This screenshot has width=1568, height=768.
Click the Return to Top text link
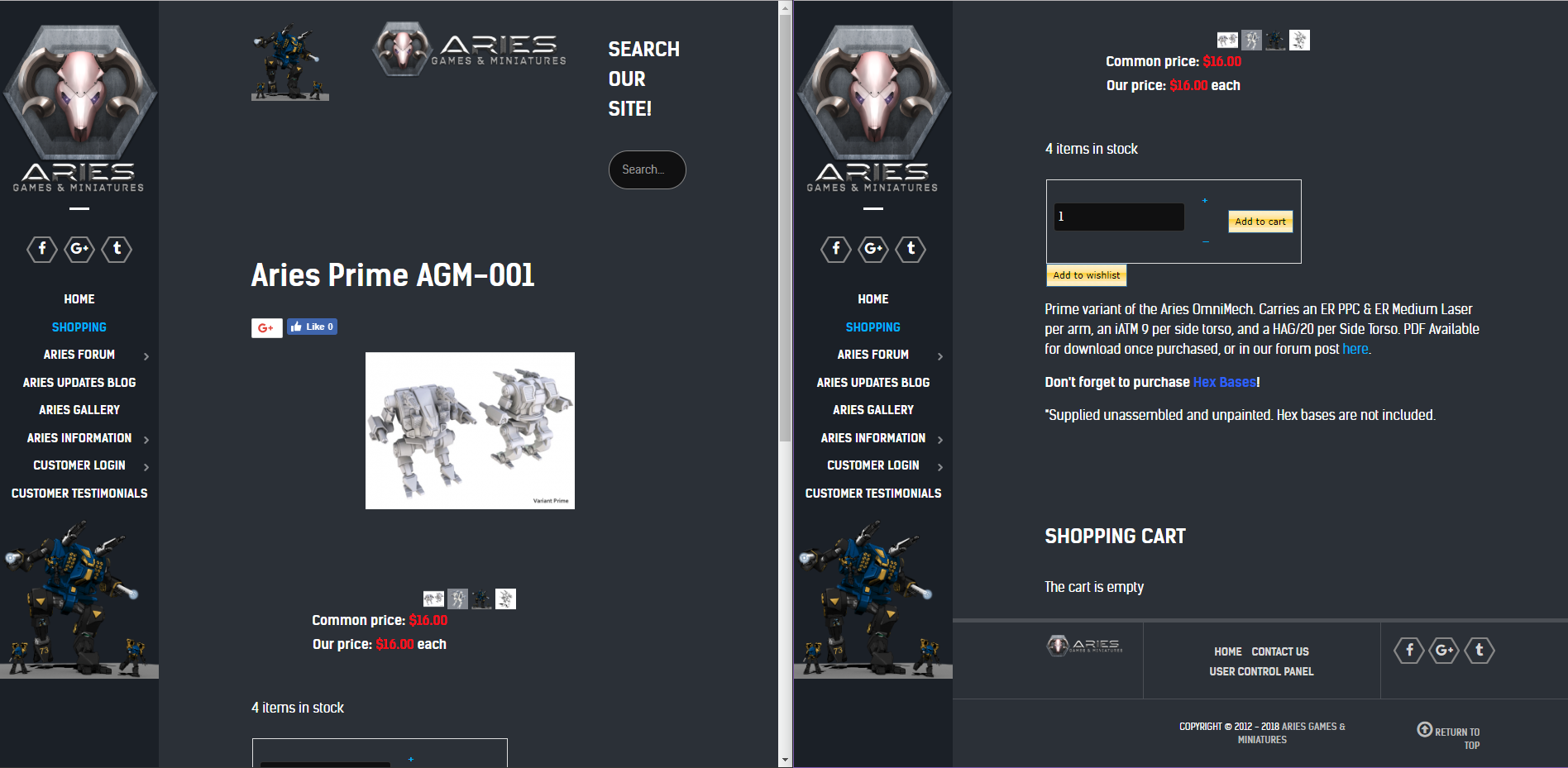1457,738
